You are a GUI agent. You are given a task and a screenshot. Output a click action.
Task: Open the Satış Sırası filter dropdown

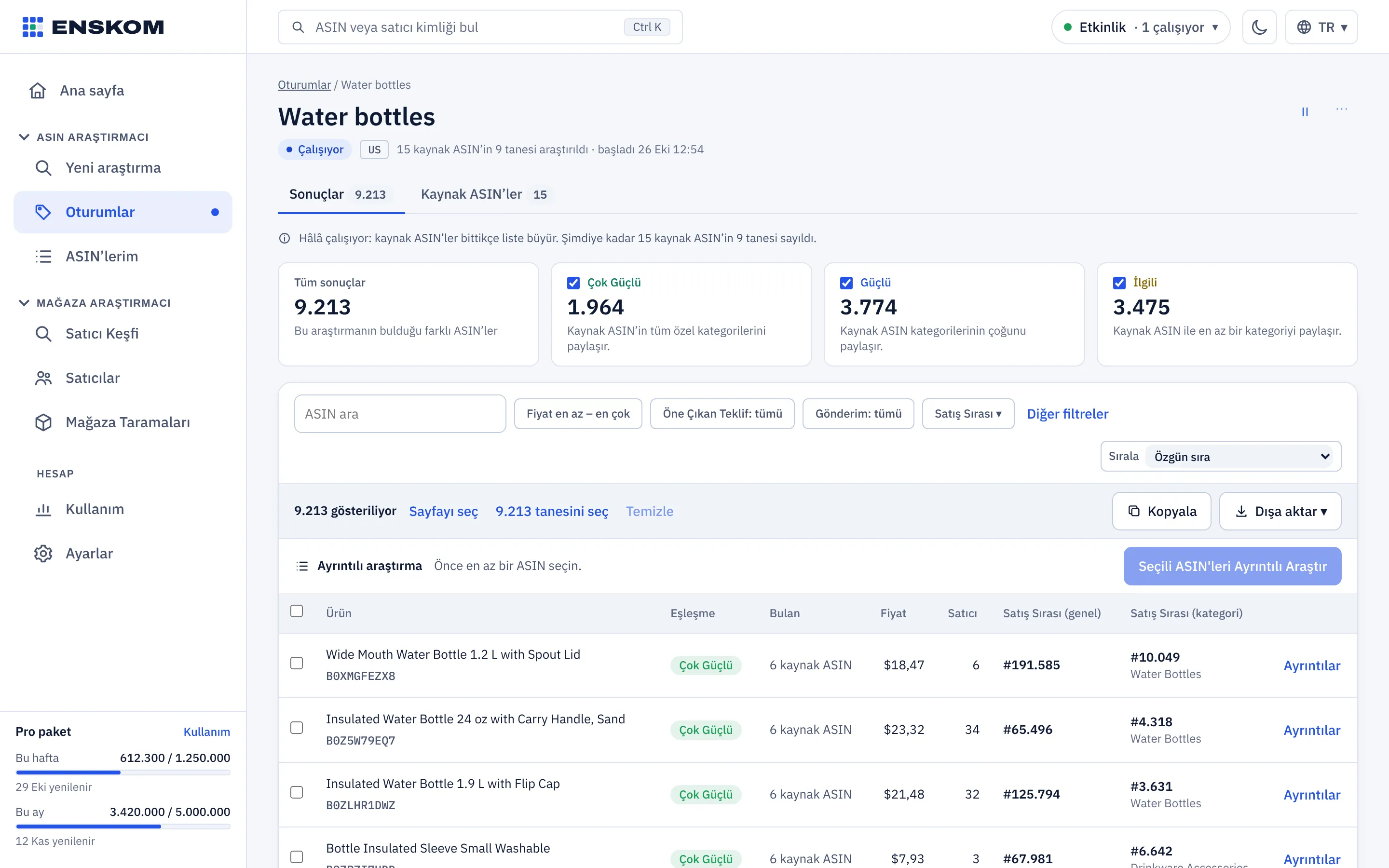tap(967, 414)
